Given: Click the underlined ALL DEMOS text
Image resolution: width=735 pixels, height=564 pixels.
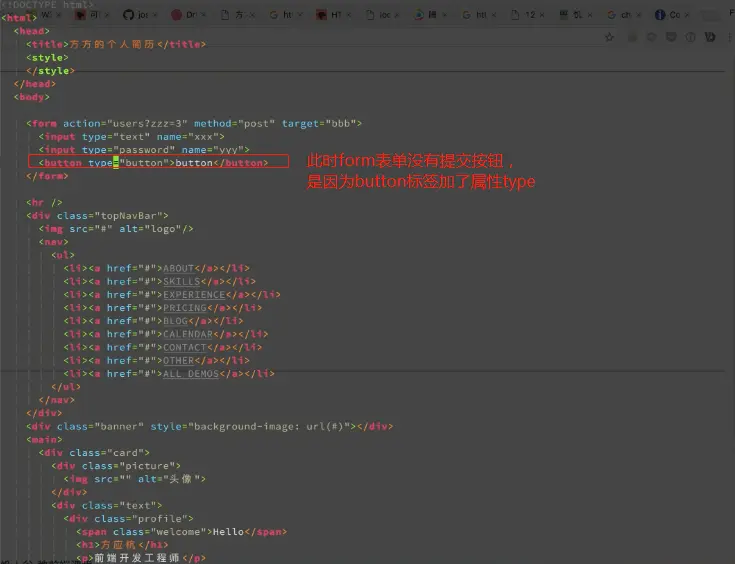Looking at the screenshot, I should (x=191, y=374).
